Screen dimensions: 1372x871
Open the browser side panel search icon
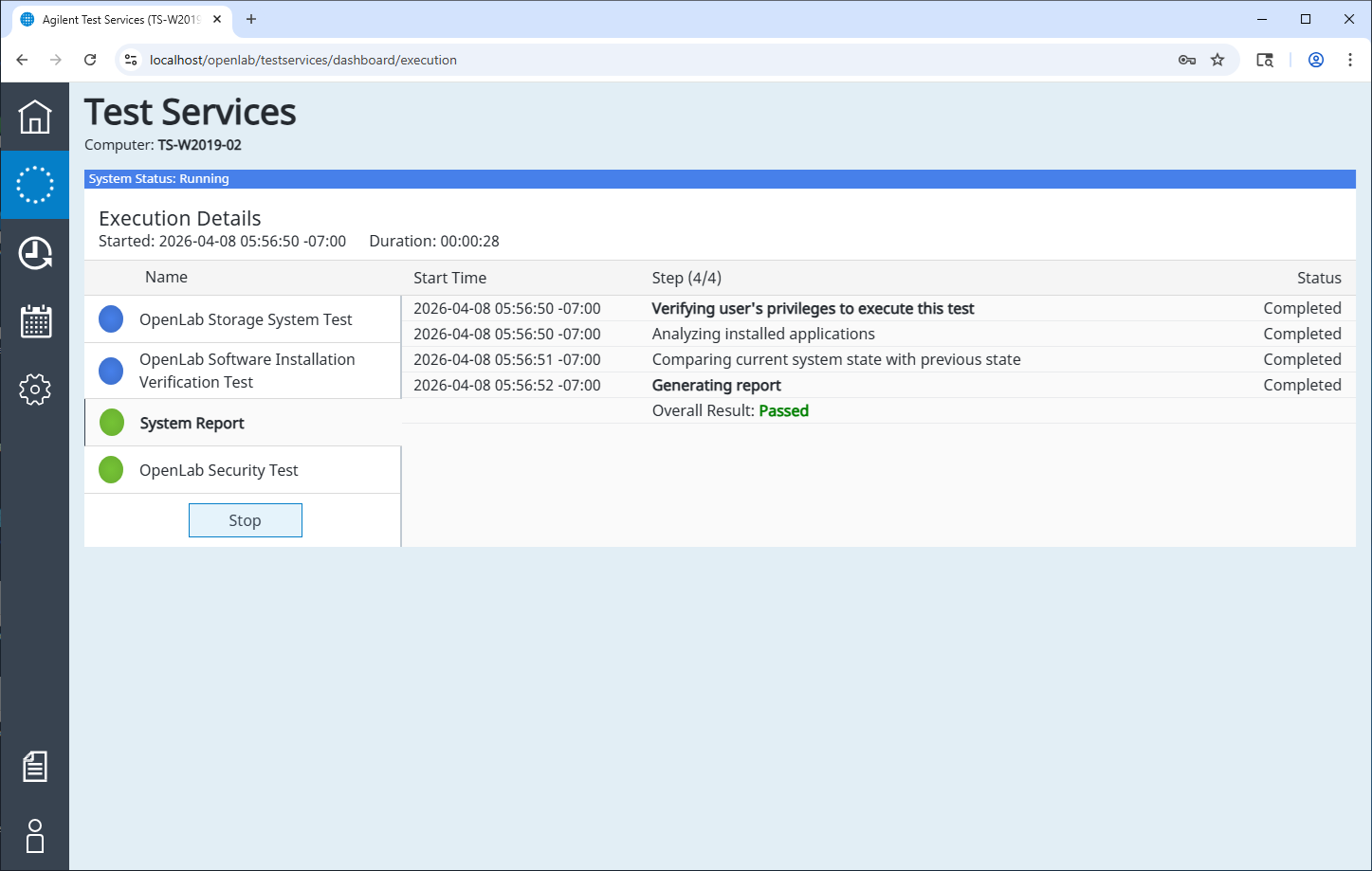tap(1265, 60)
